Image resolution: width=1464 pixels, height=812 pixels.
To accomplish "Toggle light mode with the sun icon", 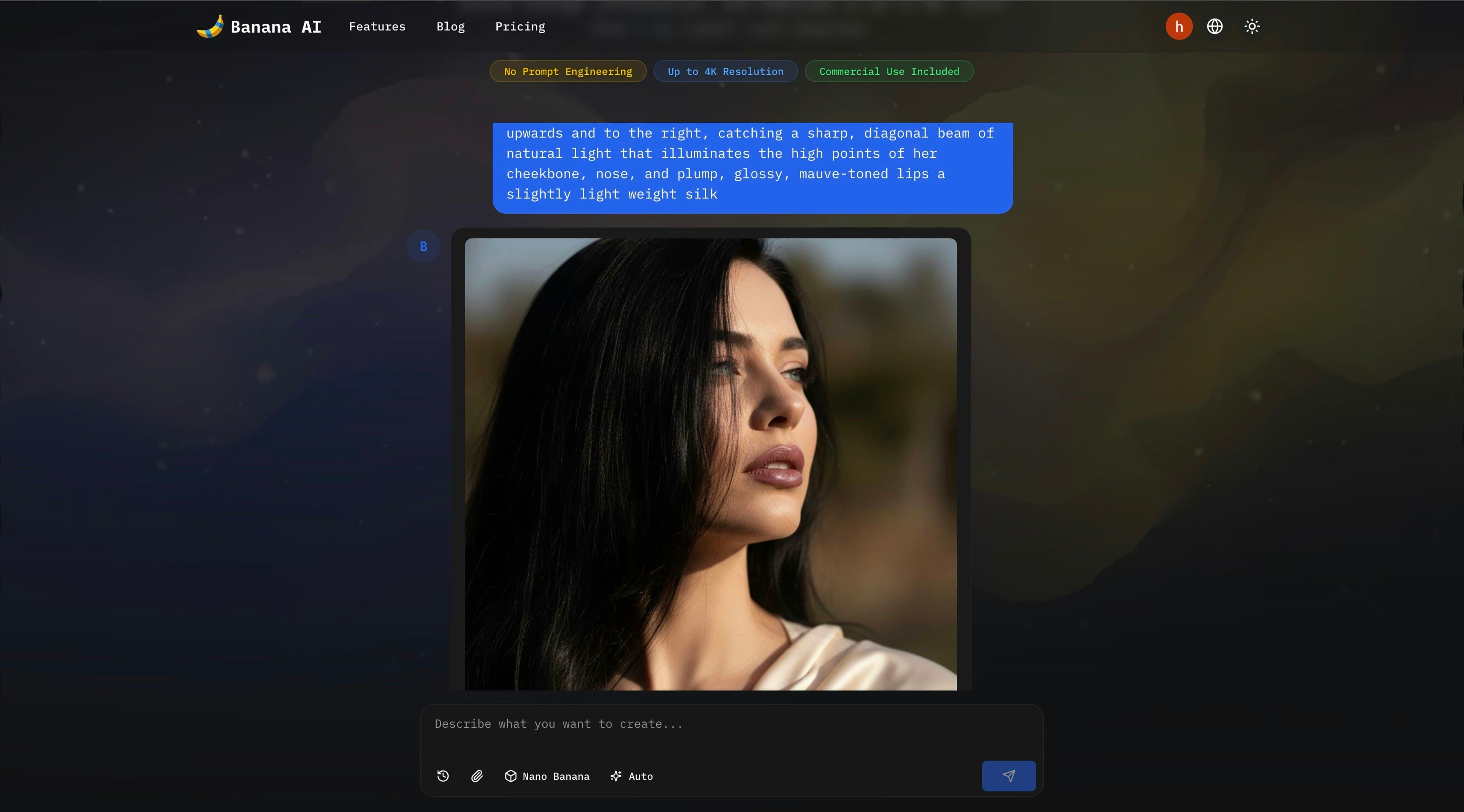I will 1253,26.
